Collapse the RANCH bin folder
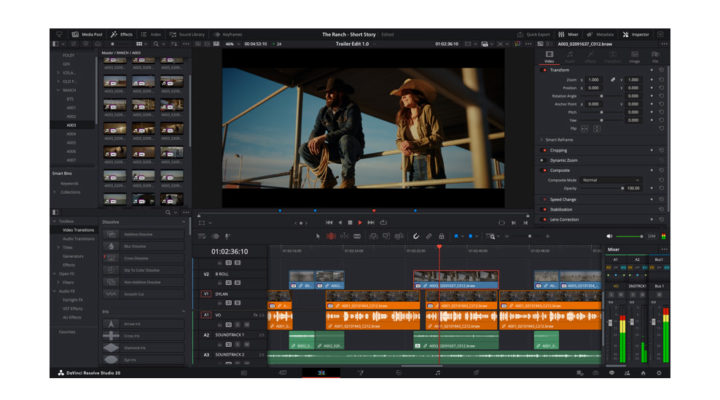 click(x=59, y=90)
